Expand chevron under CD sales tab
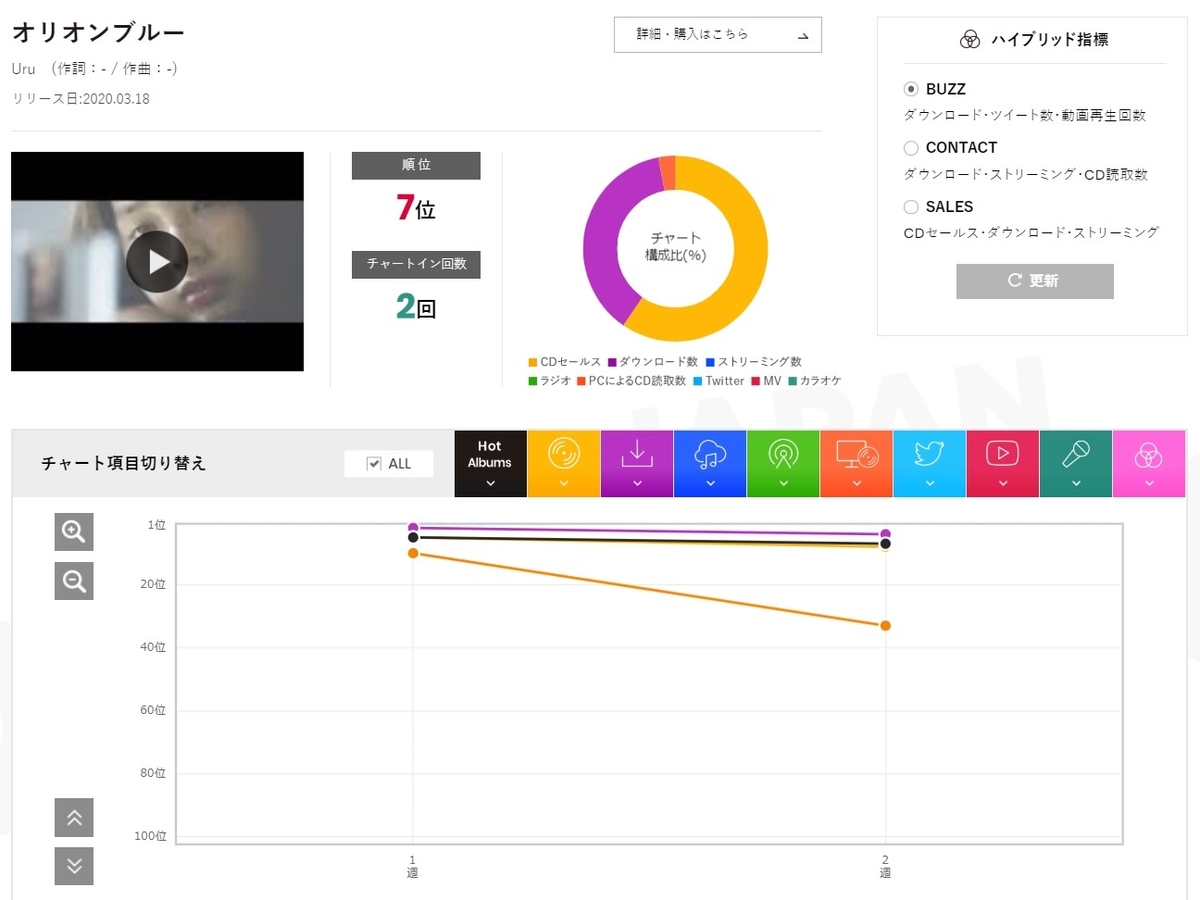 pos(564,483)
